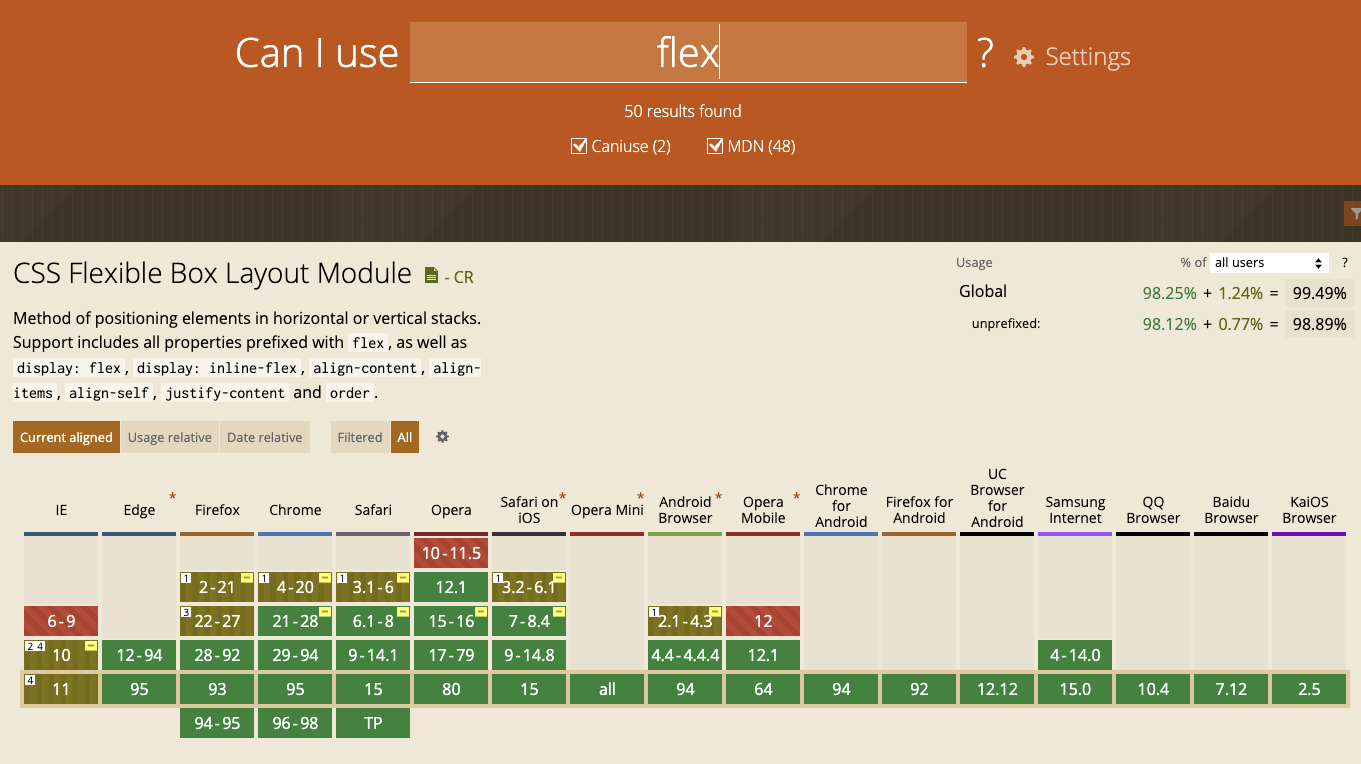Screen dimensions: 1361x764
Task: Click the table settings gear next to All
Action: click(x=441, y=437)
